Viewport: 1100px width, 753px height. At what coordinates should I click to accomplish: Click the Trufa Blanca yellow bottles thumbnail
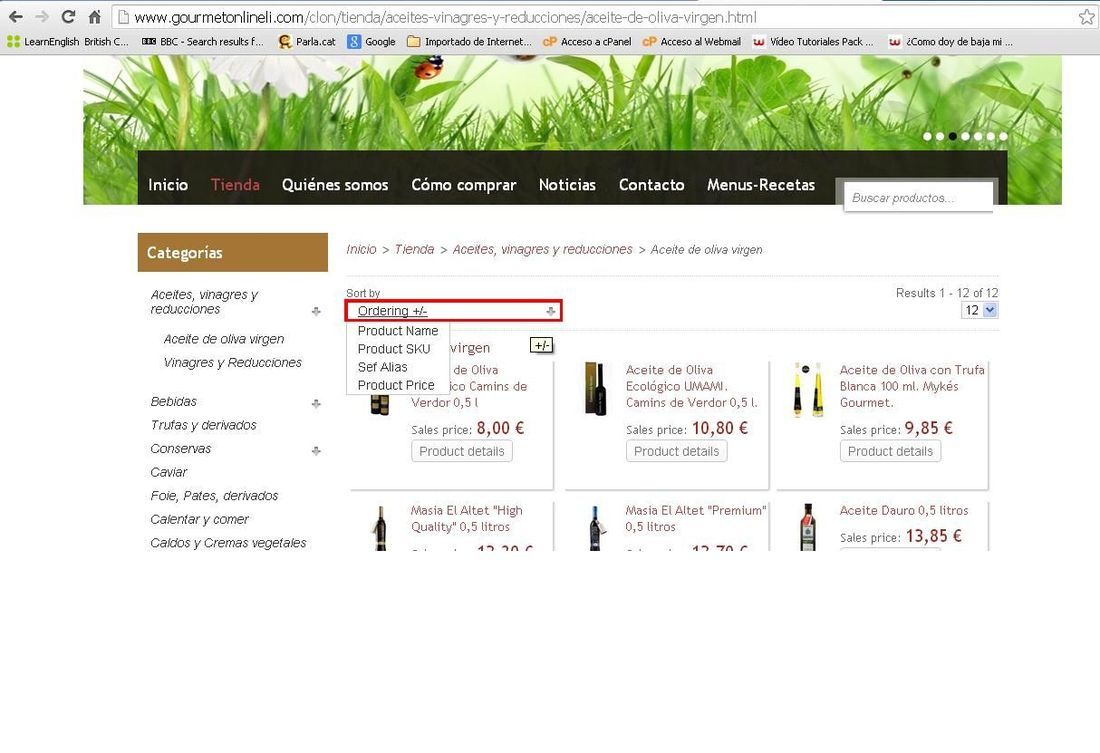point(808,389)
